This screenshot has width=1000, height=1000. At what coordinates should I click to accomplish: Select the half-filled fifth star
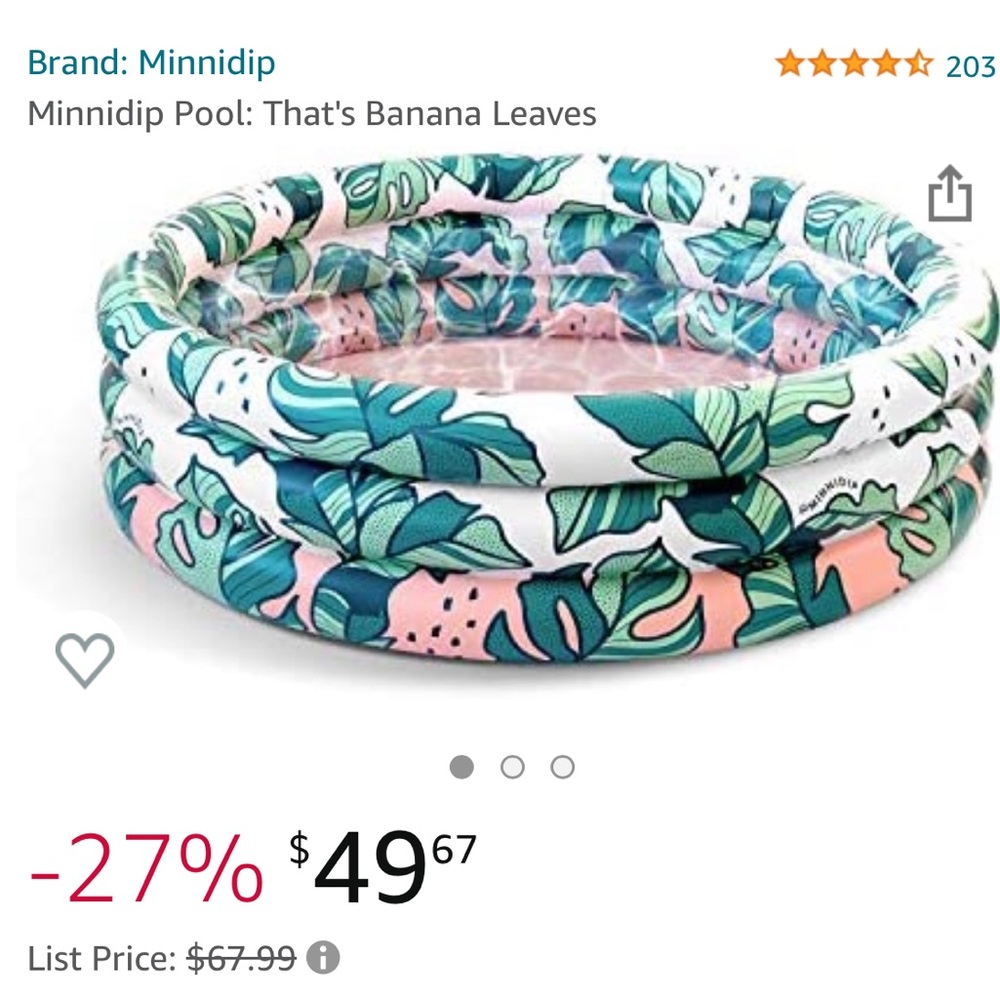click(x=920, y=62)
